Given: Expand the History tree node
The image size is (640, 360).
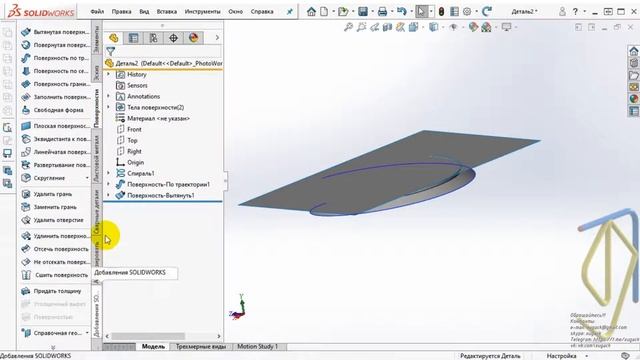Looking at the screenshot, I should [109, 74].
